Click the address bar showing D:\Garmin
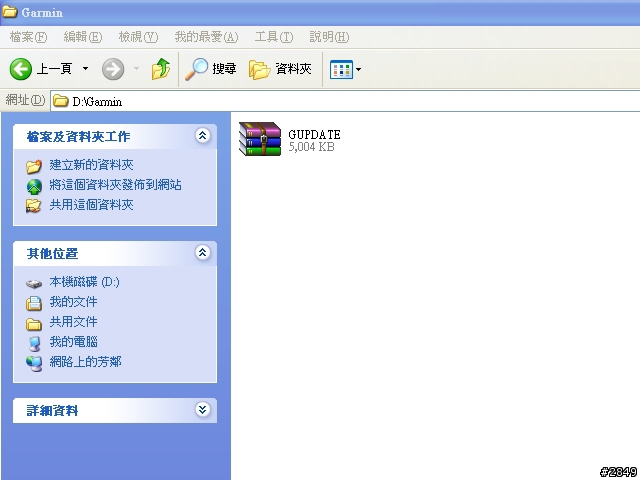The height and width of the screenshot is (480, 640). pos(345,101)
